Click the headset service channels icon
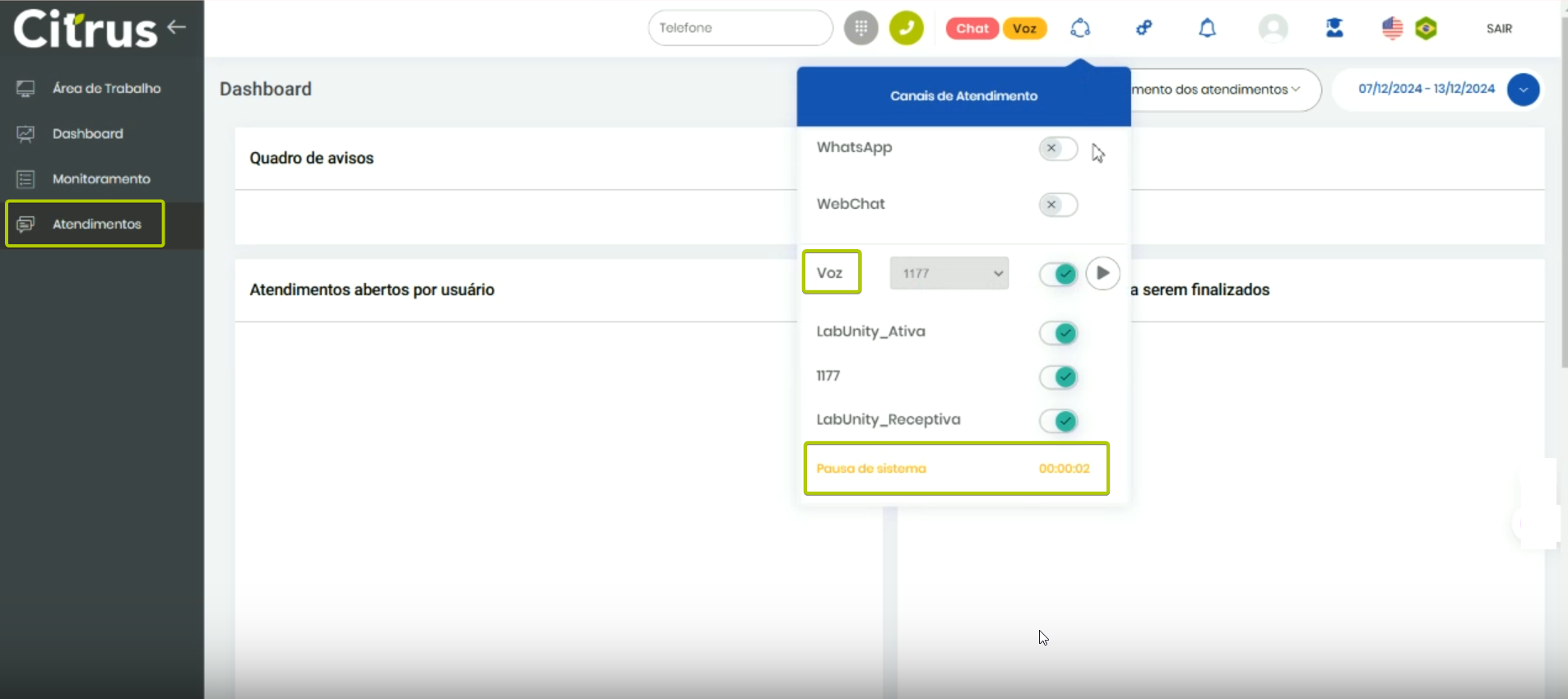The height and width of the screenshot is (699, 1568). (x=1080, y=28)
